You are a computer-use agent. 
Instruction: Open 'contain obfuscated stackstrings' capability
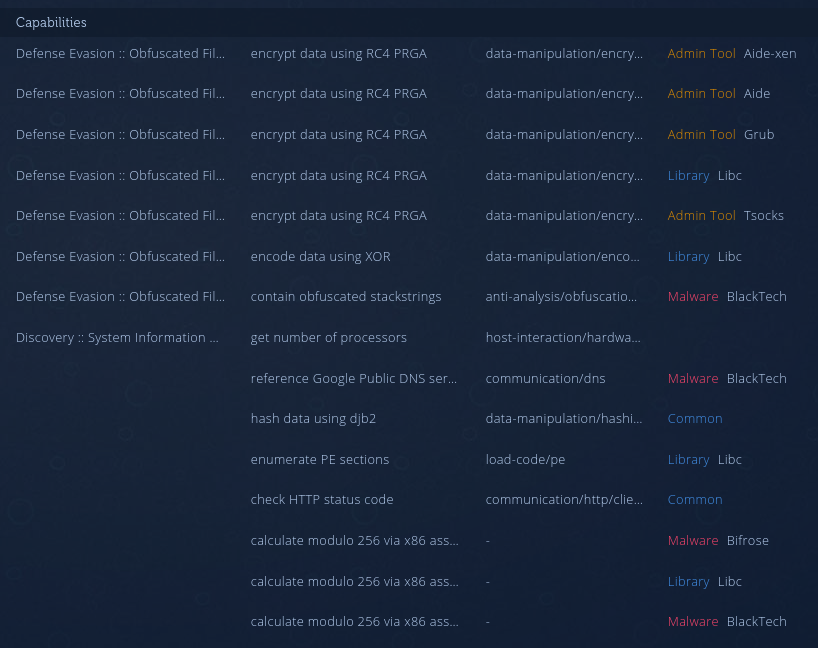(x=345, y=296)
